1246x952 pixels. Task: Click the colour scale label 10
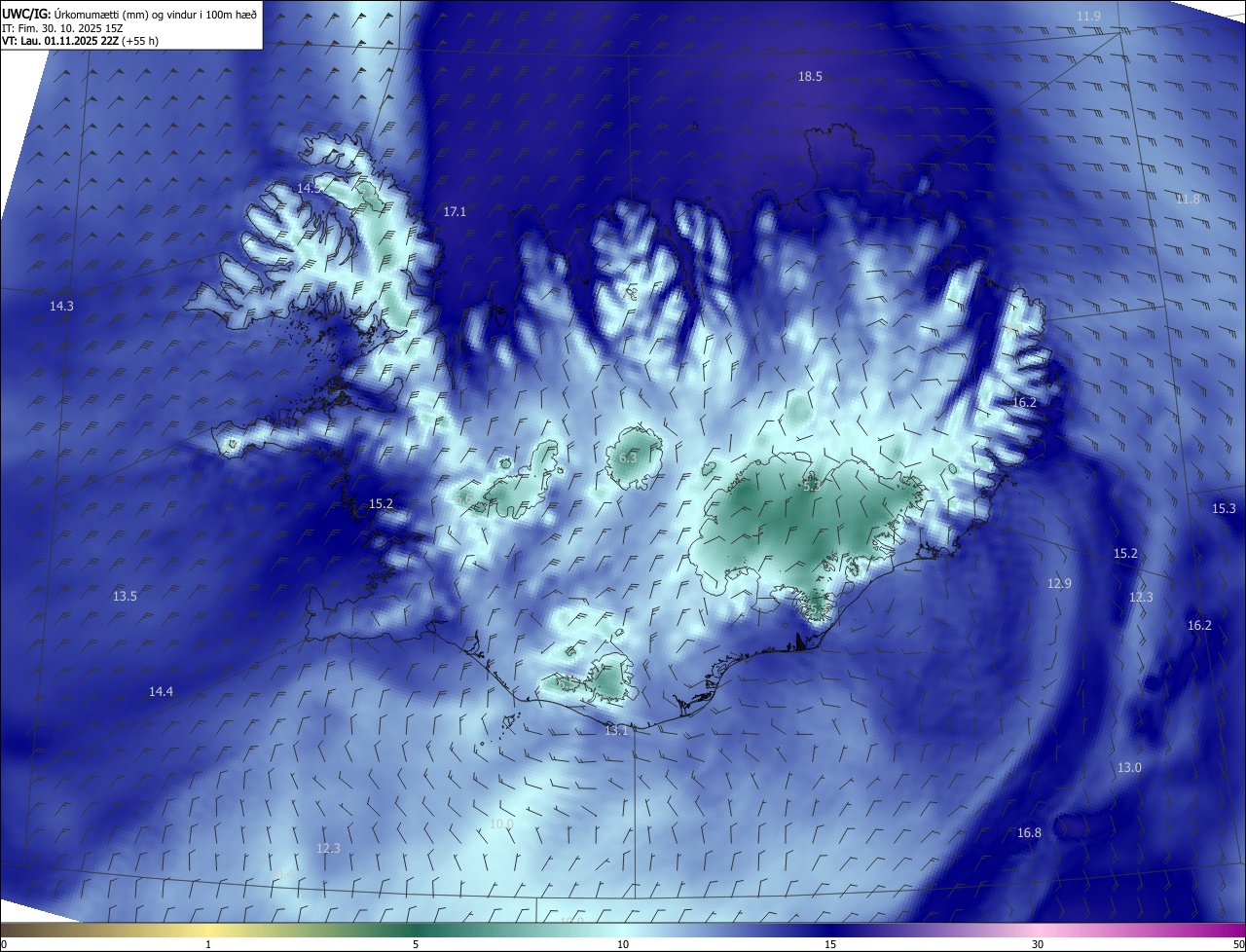click(x=623, y=944)
